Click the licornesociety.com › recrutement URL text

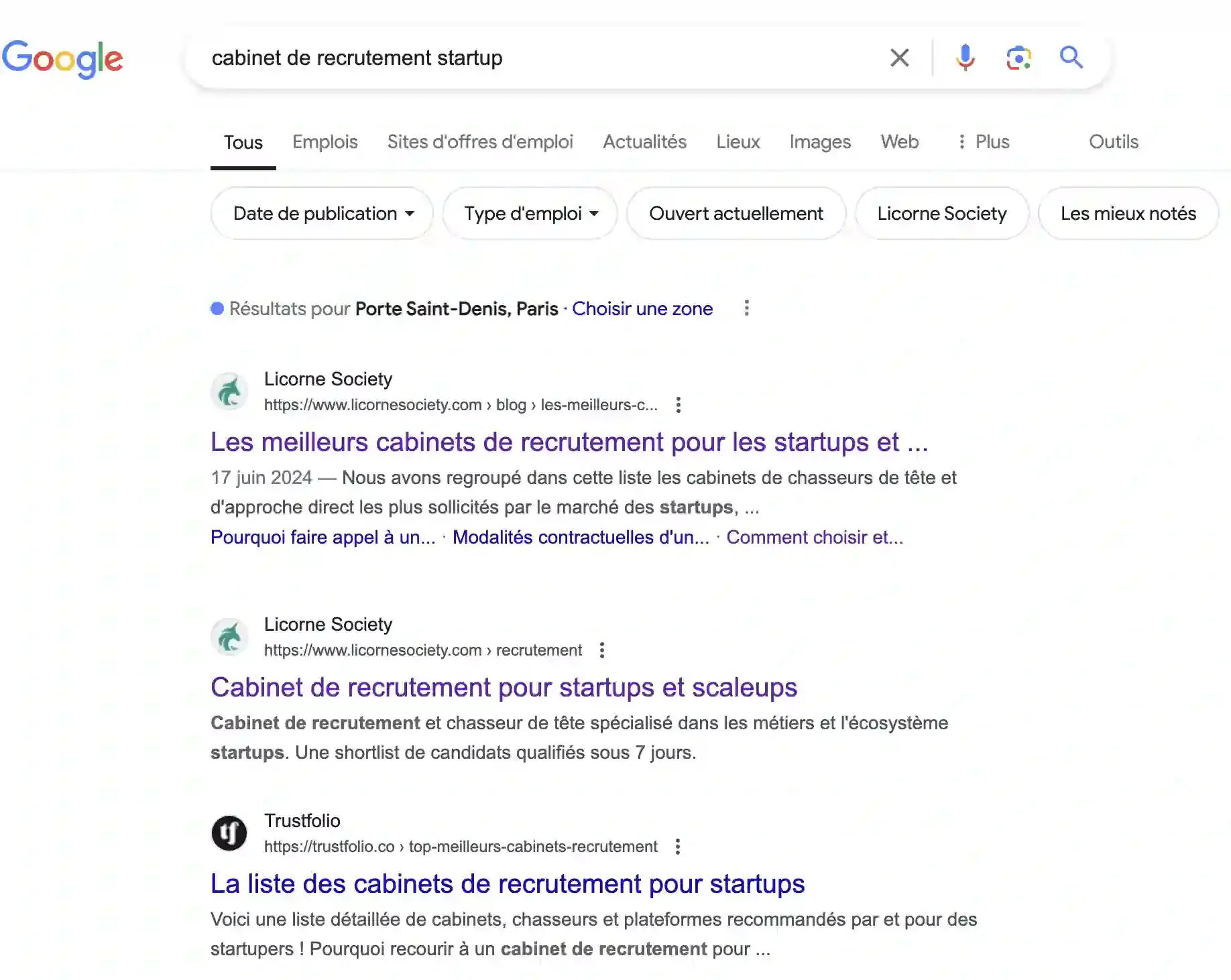click(x=422, y=650)
